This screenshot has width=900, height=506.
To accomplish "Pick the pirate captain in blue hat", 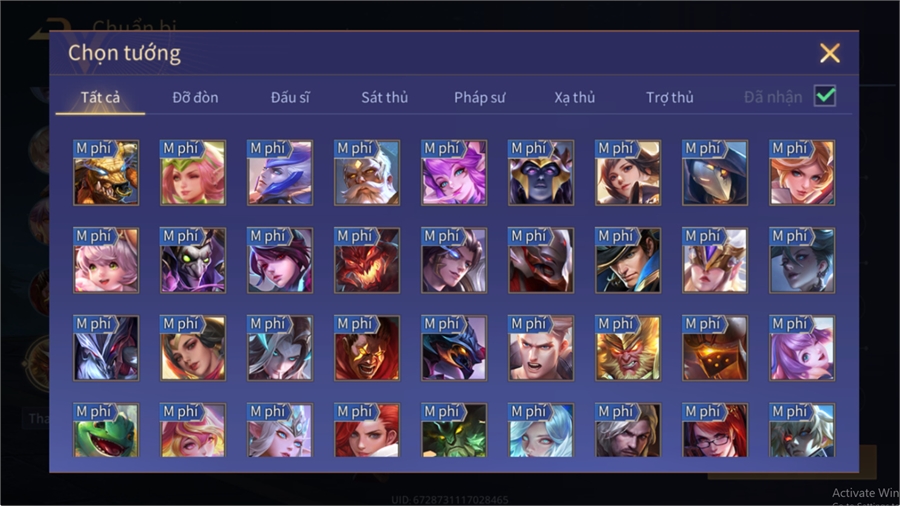I will 627,260.
